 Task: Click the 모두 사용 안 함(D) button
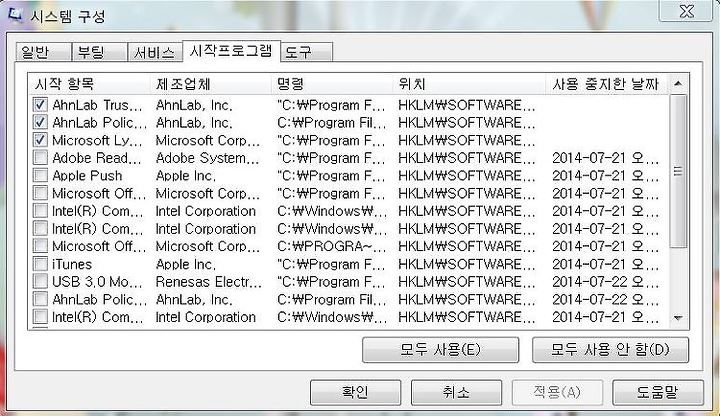tap(610, 350)
